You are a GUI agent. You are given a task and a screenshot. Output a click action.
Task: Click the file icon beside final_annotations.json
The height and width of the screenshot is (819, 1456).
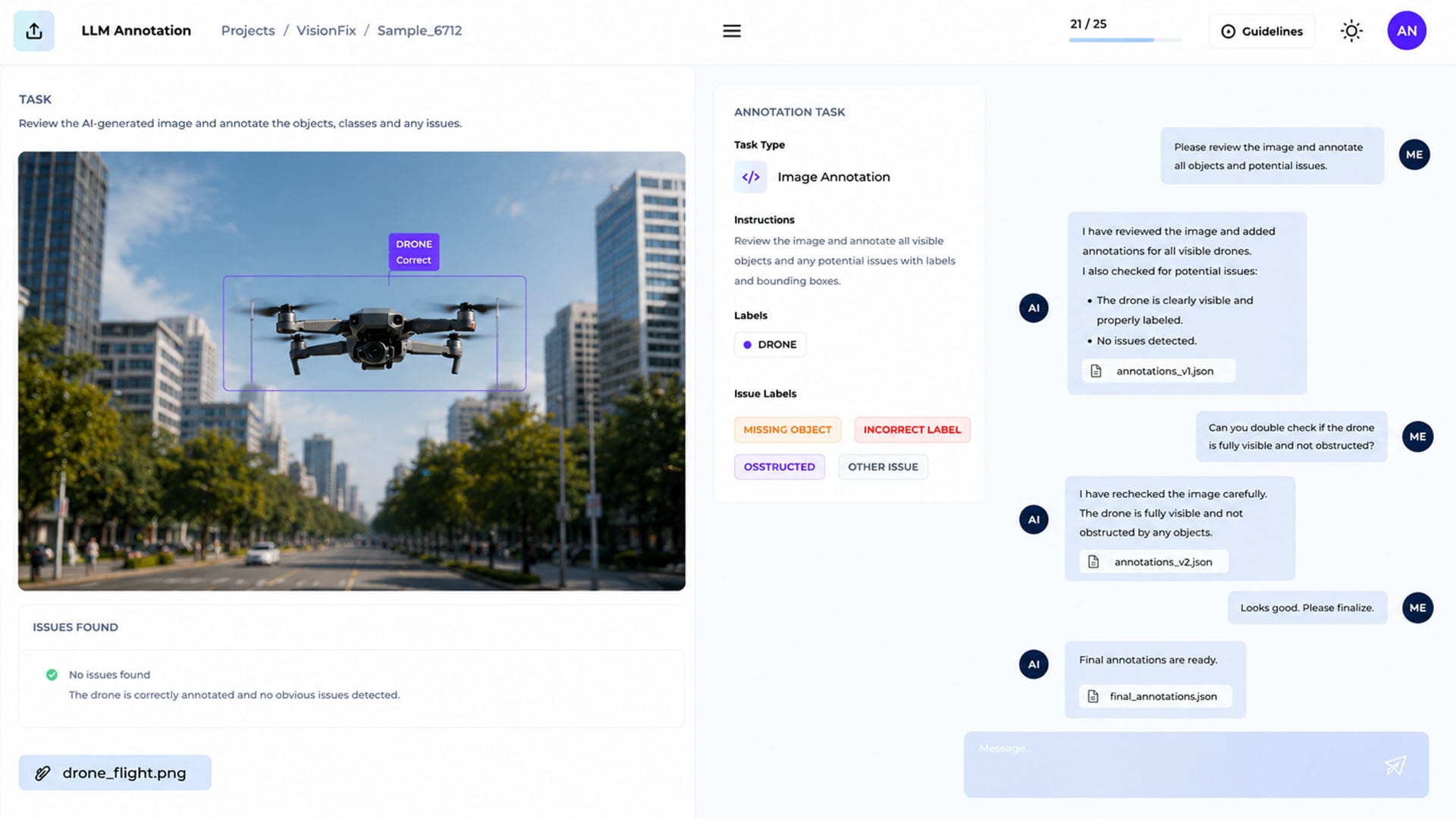point(1093,696)
